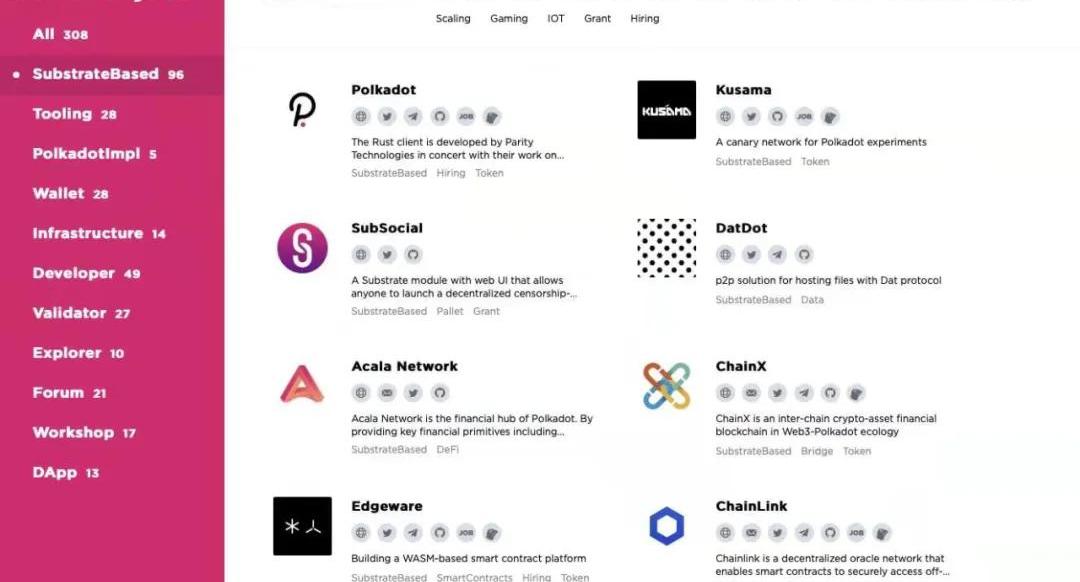Click the DeFi tag under Acala Network

(446, 450)
